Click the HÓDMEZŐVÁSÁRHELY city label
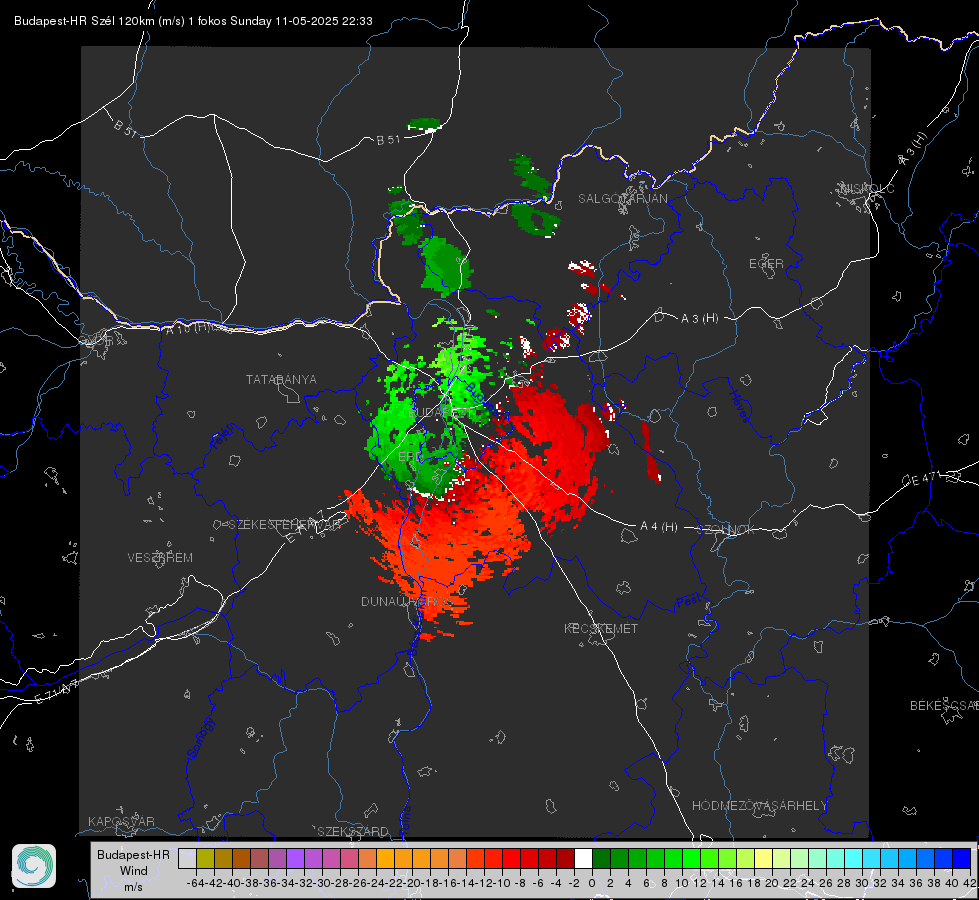The width and height of the screenshot is (979, 900). (x=759, y=806)
